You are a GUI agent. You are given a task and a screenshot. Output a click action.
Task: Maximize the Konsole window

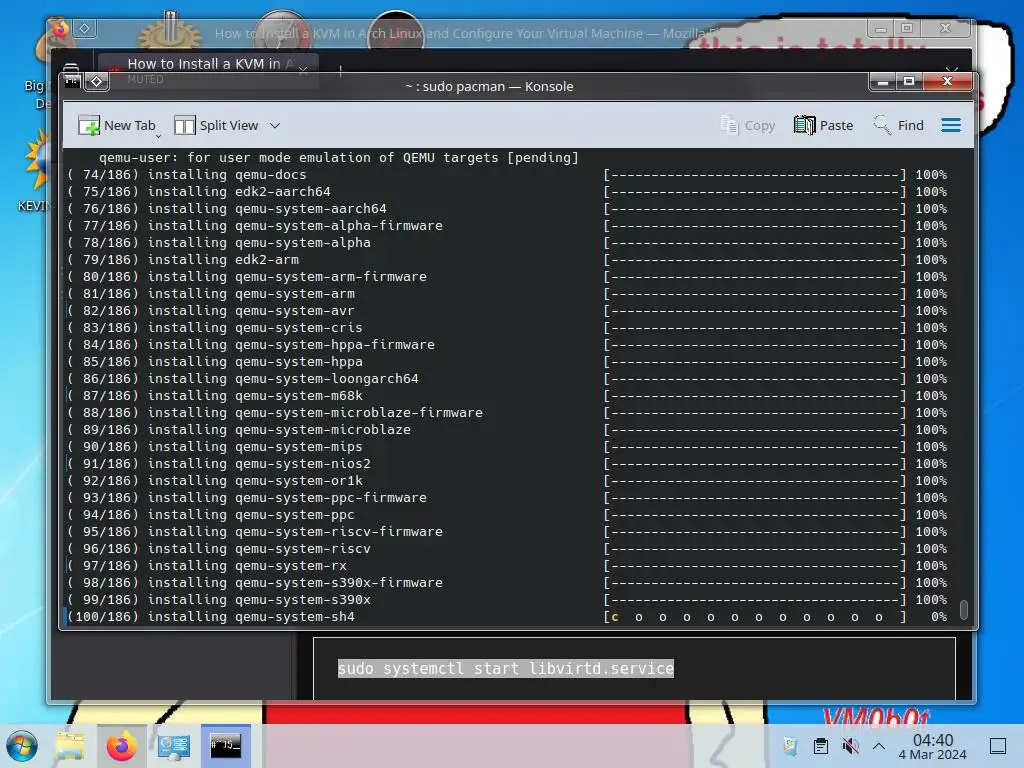(908, 81)
